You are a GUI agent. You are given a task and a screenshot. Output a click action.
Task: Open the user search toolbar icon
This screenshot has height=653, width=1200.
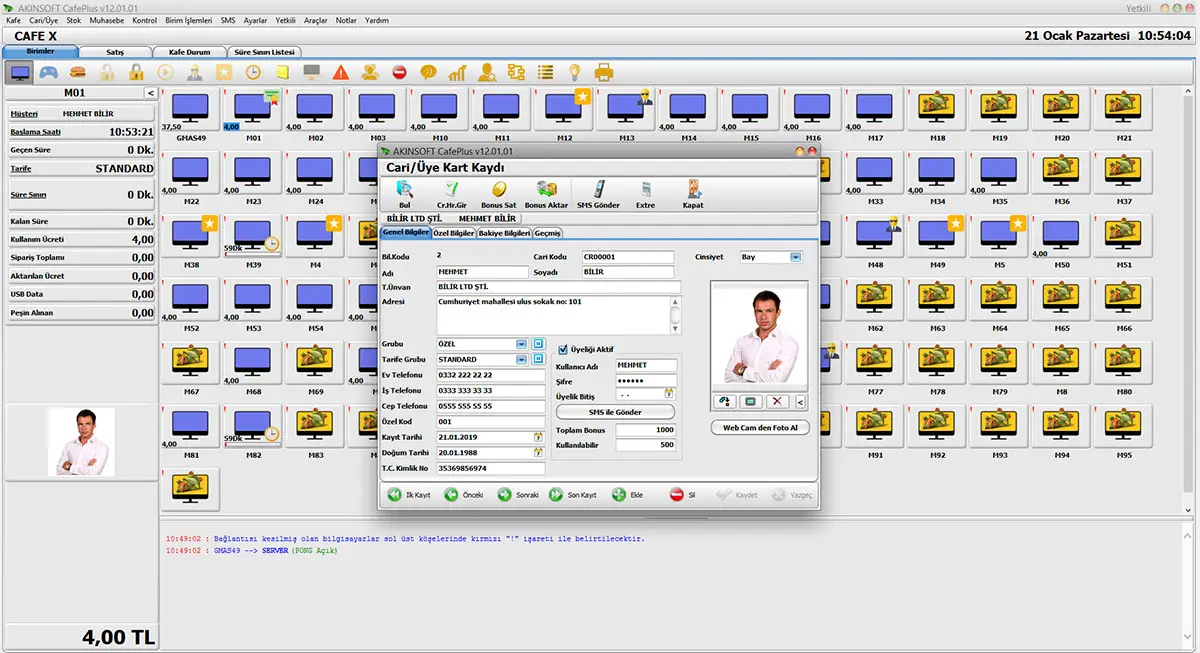tap(487, 72)
